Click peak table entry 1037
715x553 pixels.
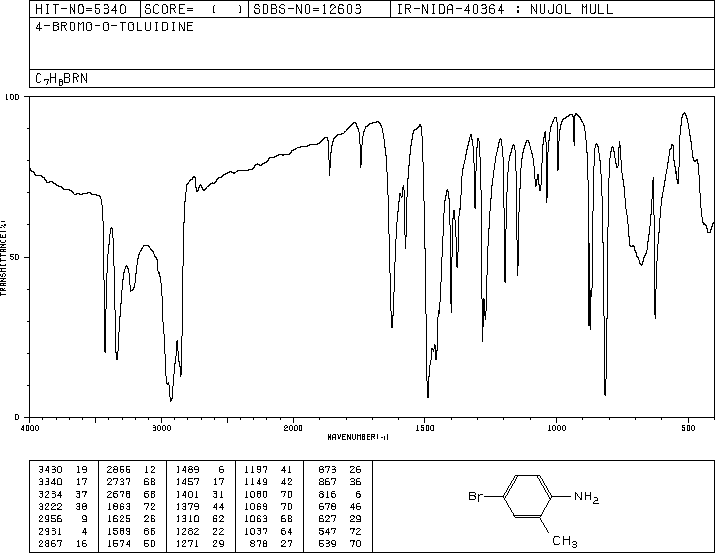pos(256,531)
